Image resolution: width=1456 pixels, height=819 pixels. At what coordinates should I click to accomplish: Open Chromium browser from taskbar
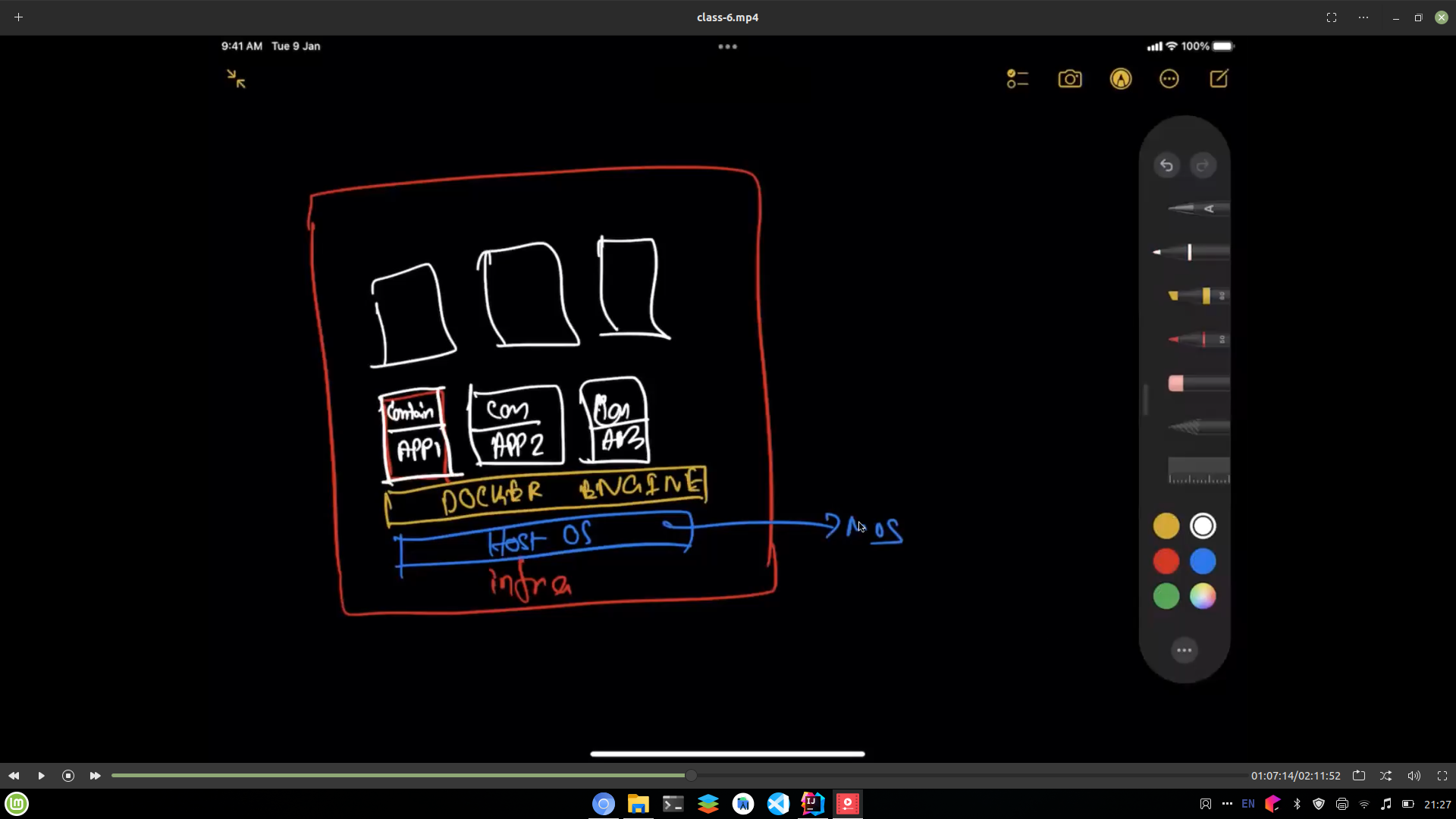[604, 804]
